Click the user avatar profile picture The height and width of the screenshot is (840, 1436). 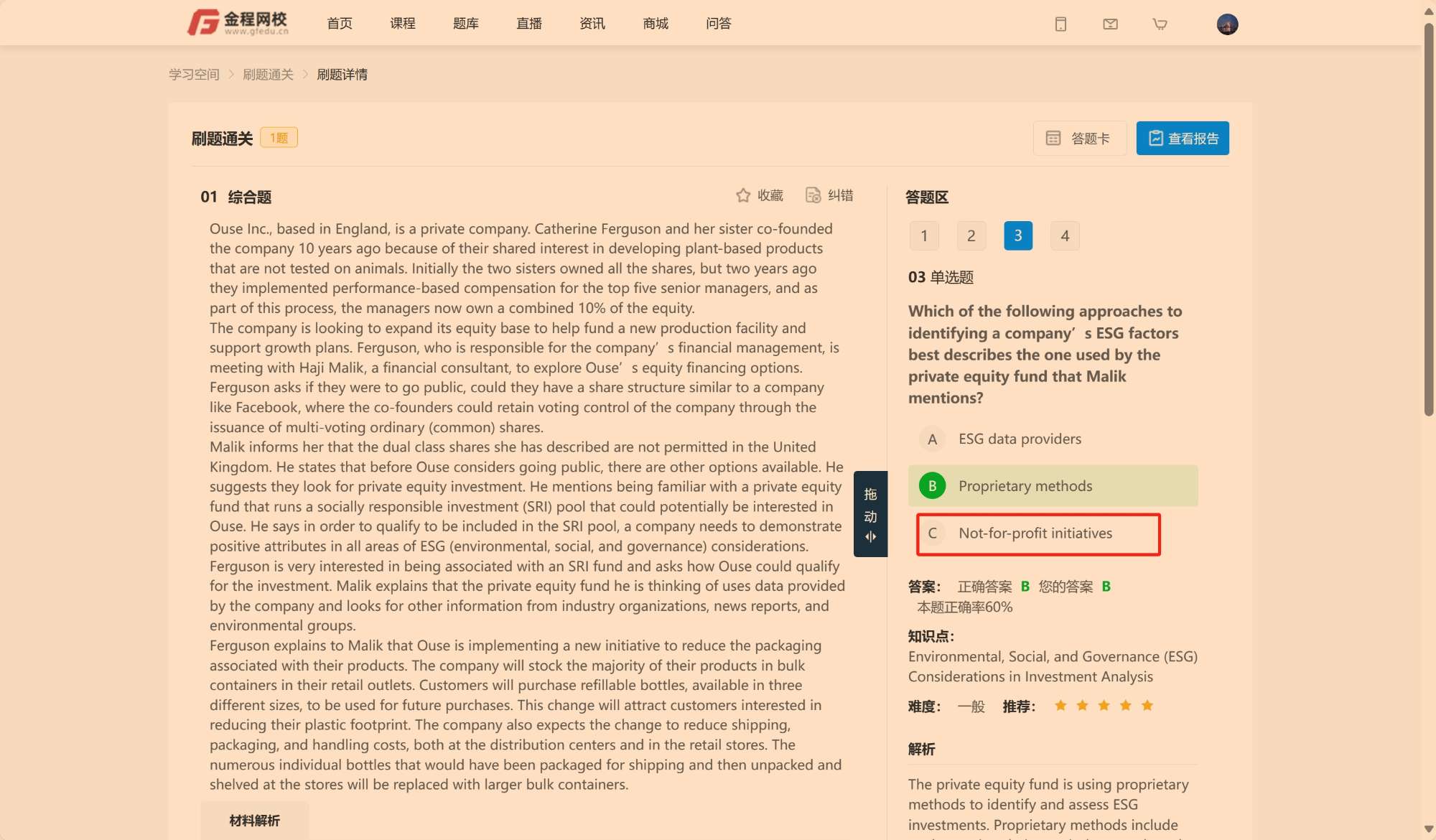[1227, 24]
